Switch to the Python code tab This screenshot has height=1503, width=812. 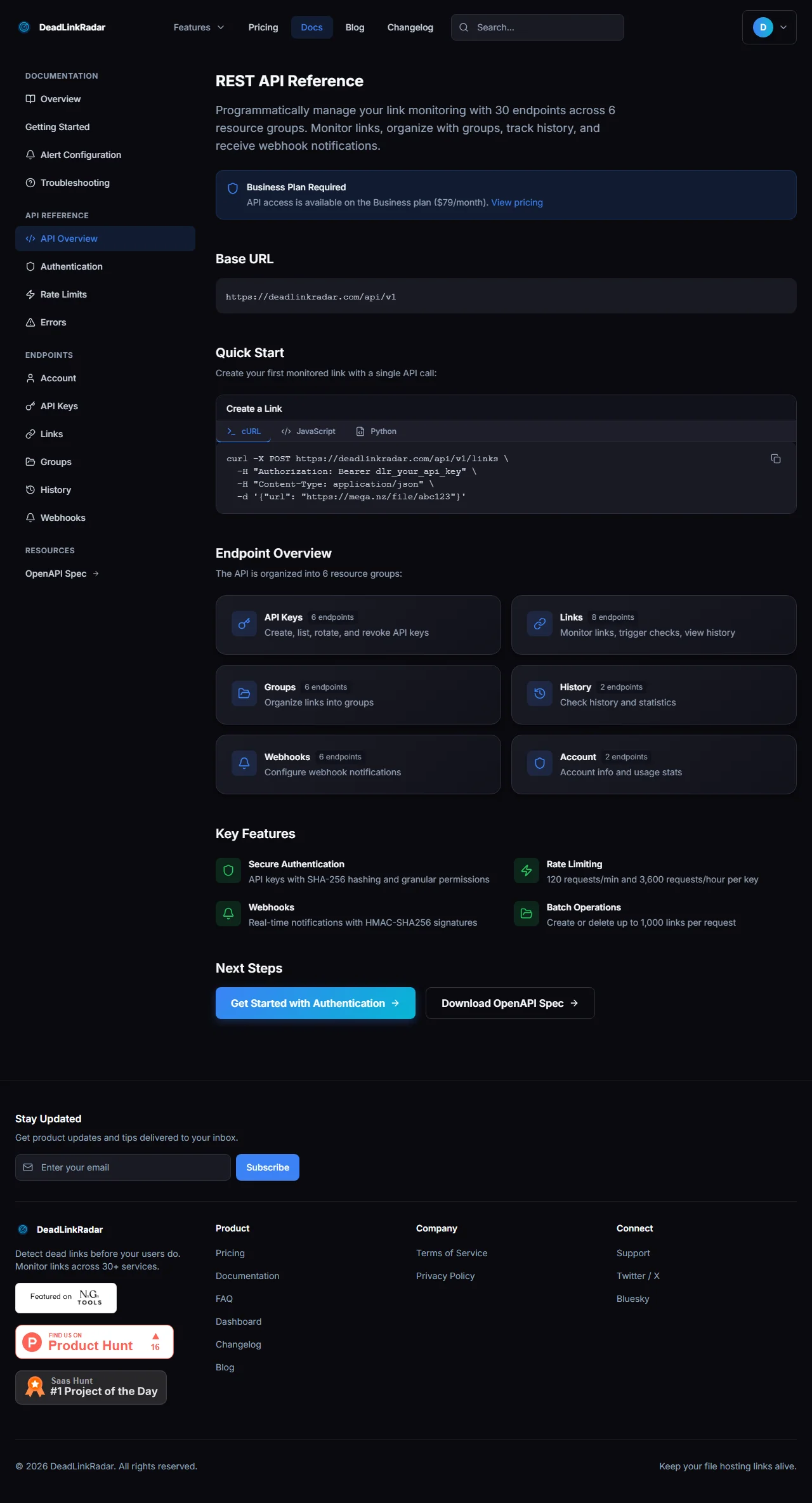point(376,431)
